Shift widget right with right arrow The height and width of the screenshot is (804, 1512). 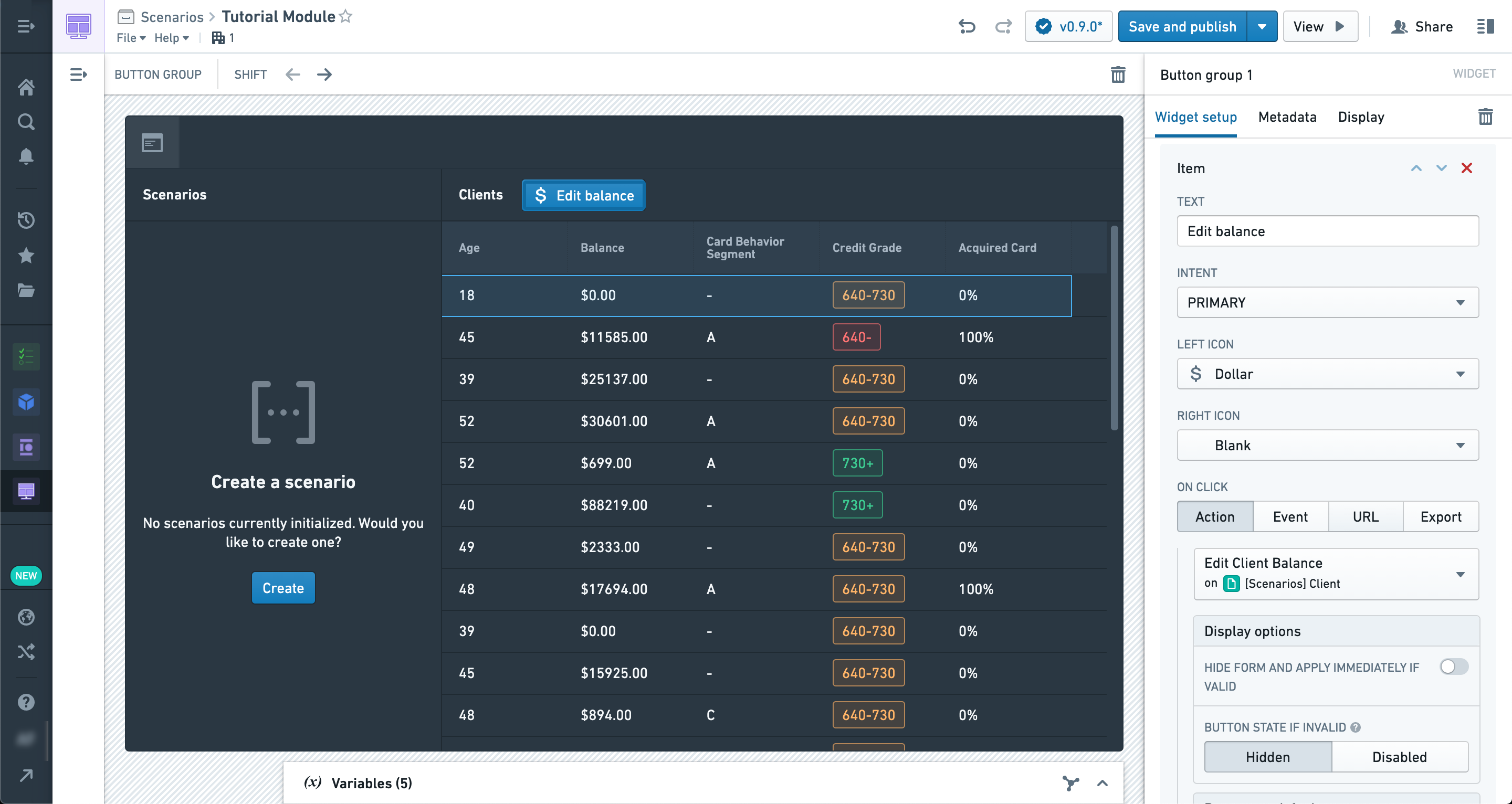point(324,75)
